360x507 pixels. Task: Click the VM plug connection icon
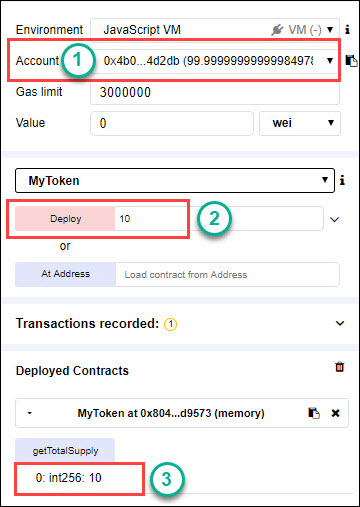click(x=277, y=30)
